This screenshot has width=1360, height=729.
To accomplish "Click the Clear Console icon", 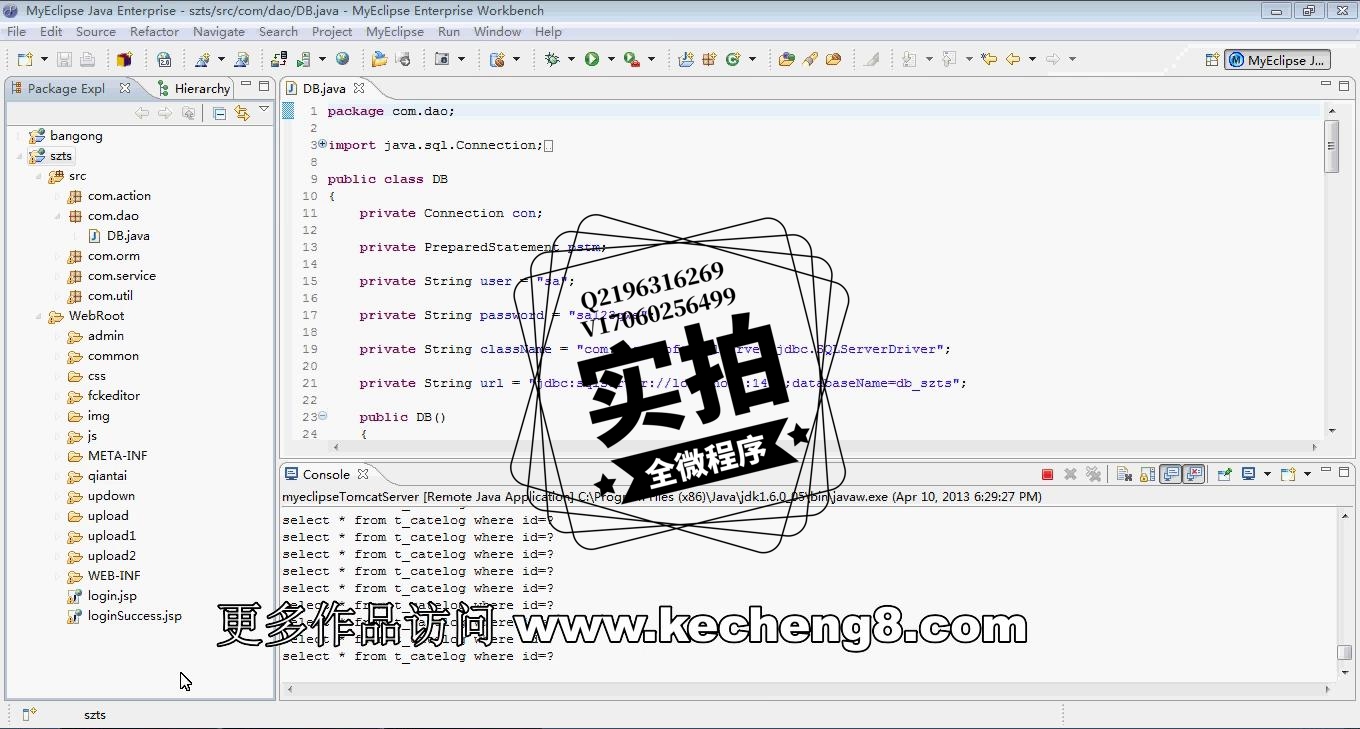I will [1124, 474].
